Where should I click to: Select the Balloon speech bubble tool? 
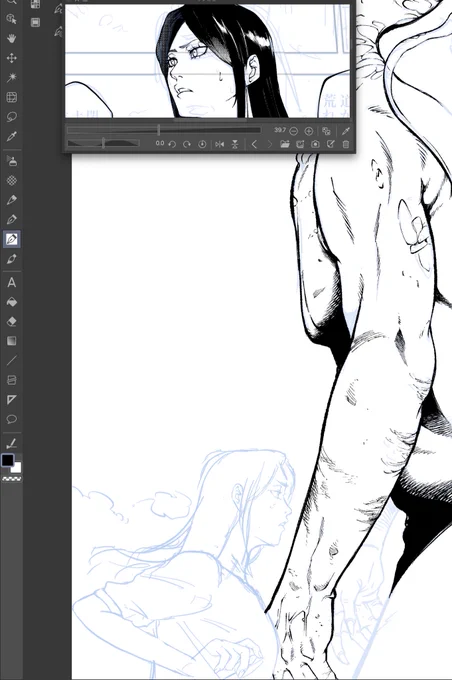pos(12,419)
